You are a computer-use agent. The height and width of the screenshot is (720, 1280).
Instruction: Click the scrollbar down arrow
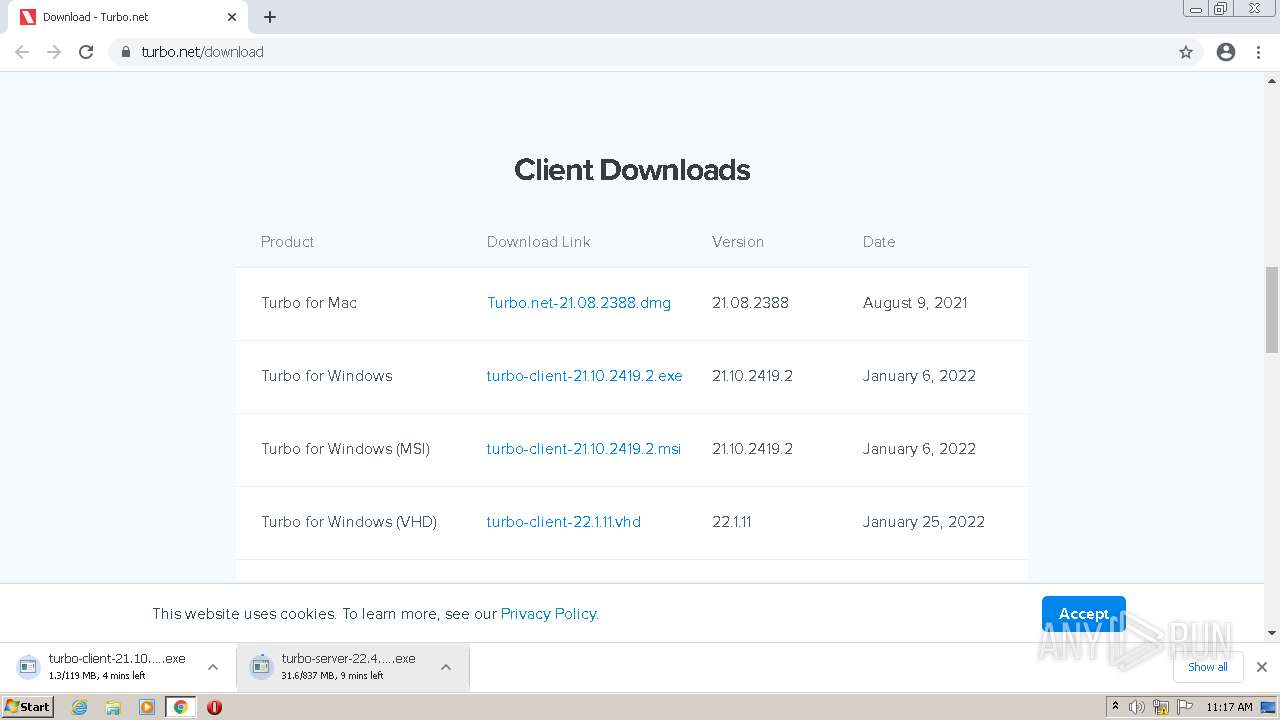pyautogui.click(x=1272, y=633)
